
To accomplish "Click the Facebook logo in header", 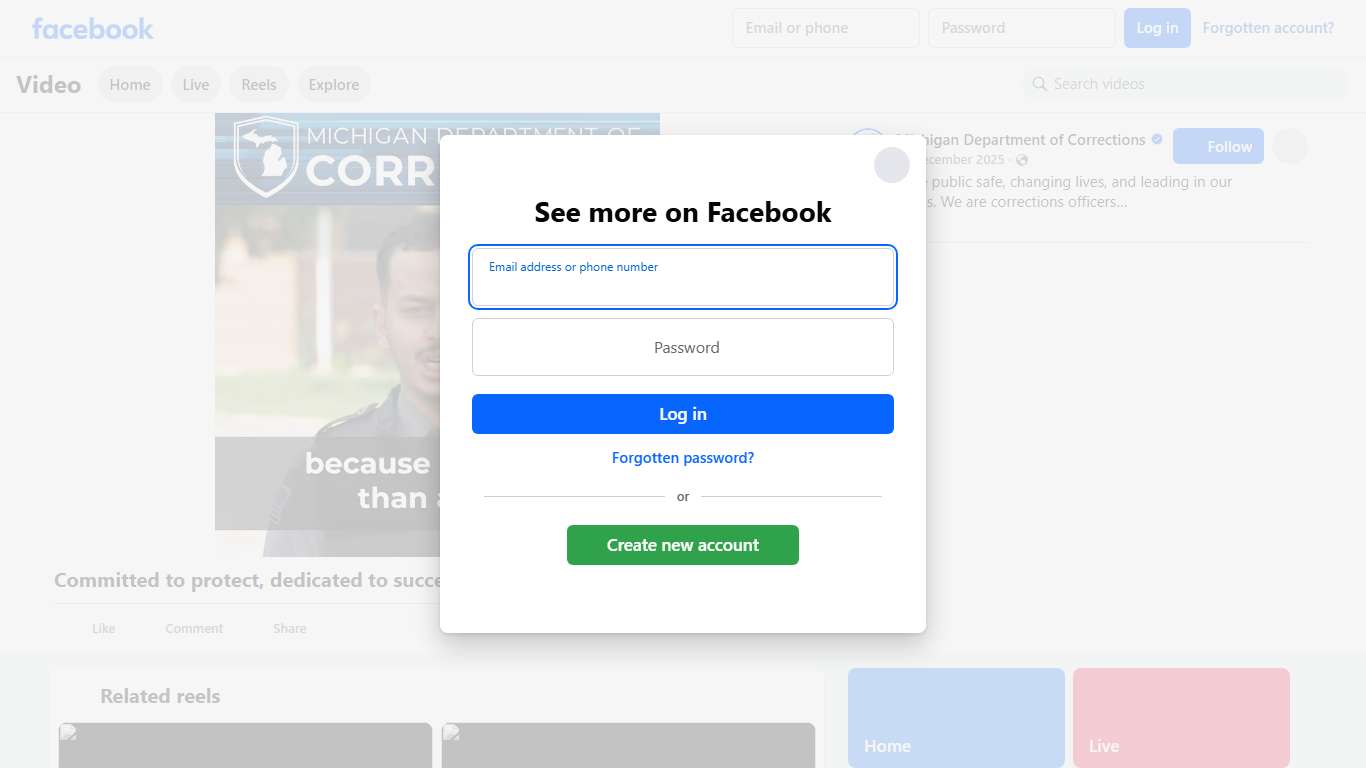I will pyautogui.click(x=93, y=28).
